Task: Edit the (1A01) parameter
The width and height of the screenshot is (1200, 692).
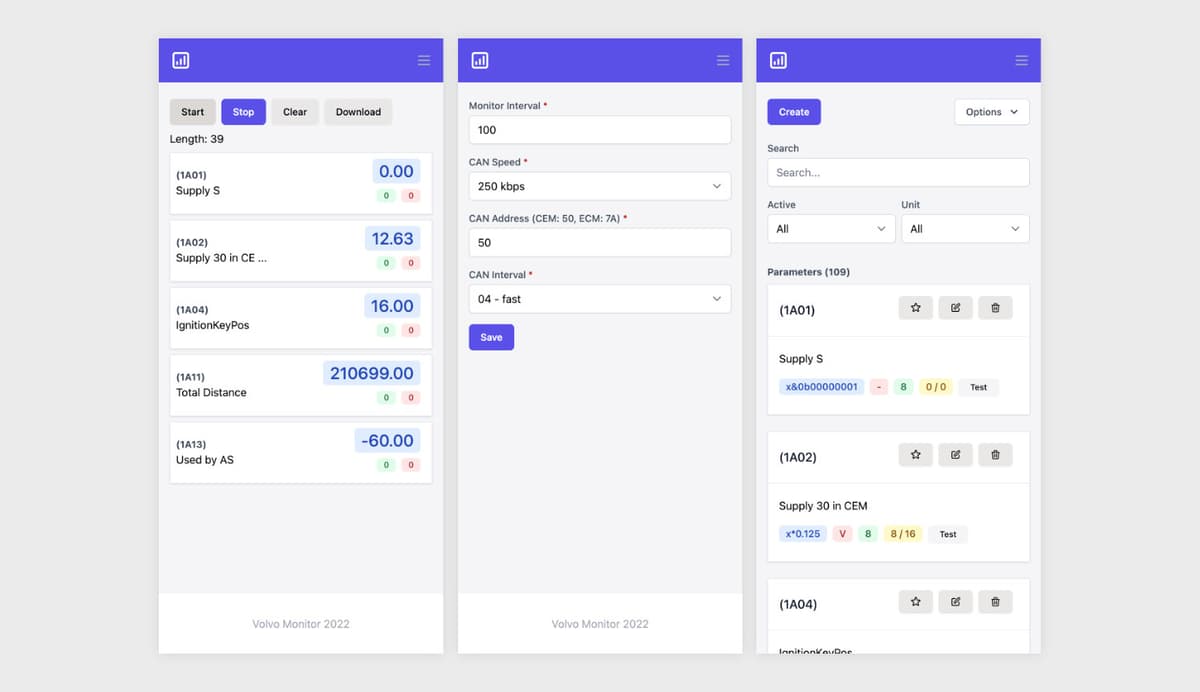Action: tap(955, 308)
